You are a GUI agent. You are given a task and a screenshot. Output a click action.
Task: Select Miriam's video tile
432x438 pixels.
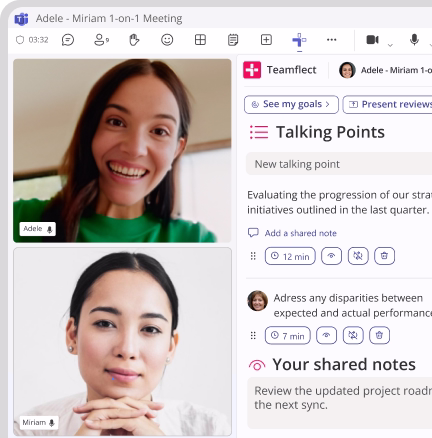[122, 342]
